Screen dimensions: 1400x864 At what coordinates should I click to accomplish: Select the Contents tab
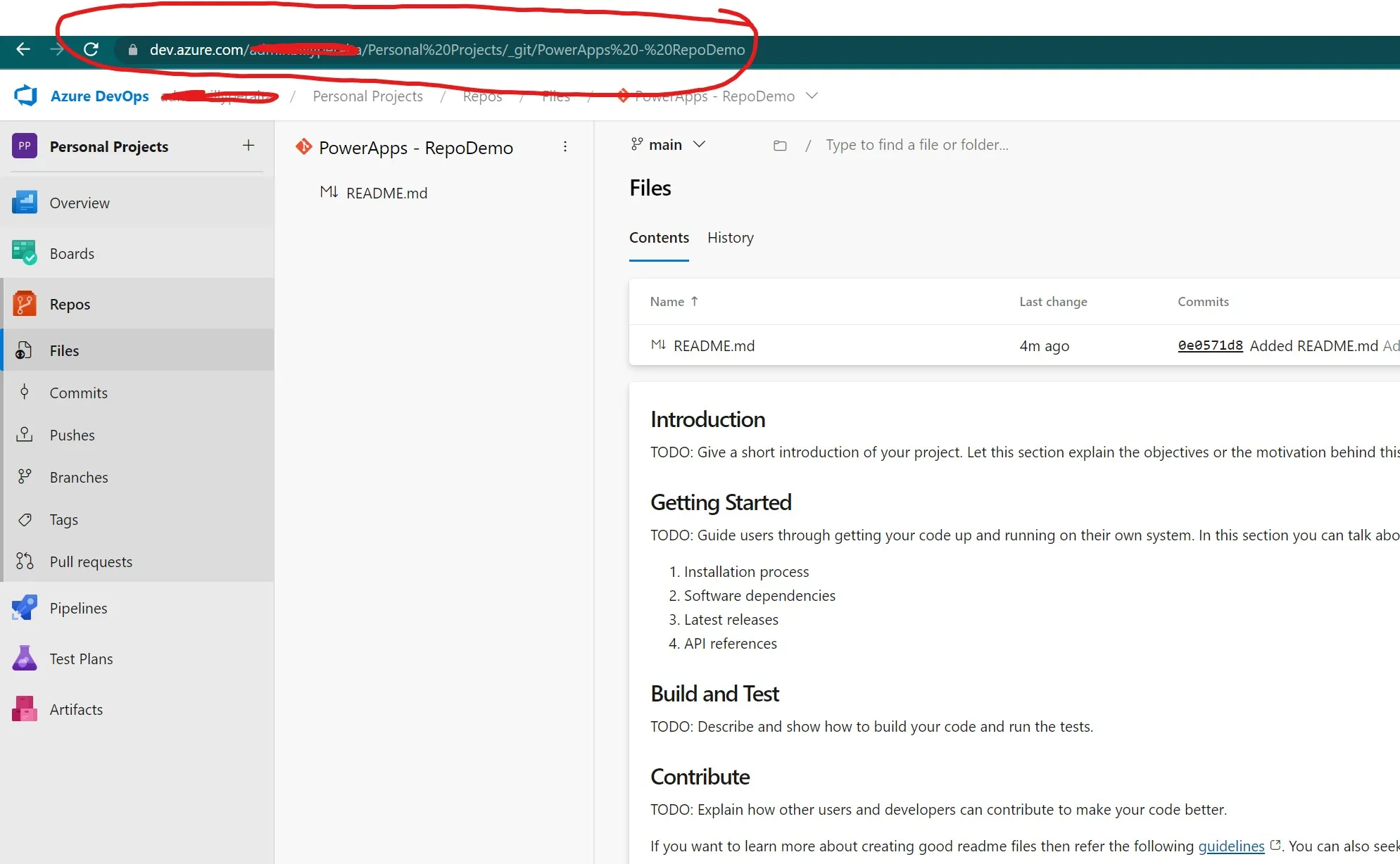[658, 238]
